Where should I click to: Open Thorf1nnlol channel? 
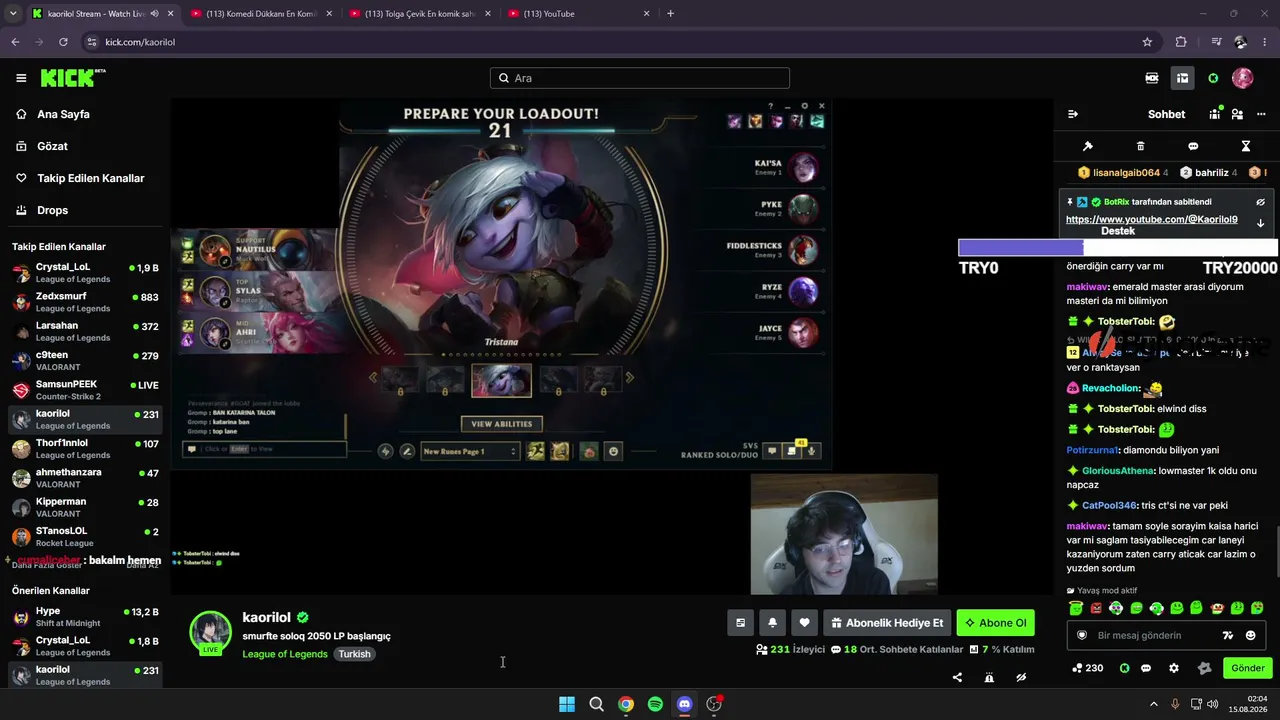[x=85, y=448]
